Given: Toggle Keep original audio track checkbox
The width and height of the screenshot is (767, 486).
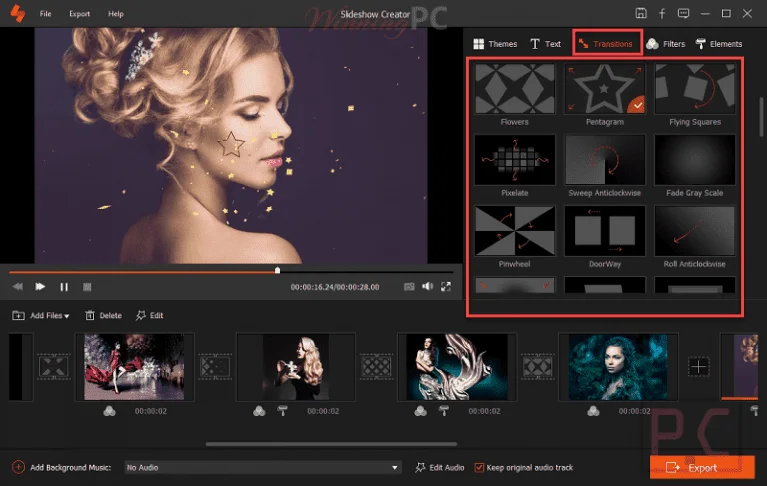Looking at the screenshot, I should coord(479,467).
